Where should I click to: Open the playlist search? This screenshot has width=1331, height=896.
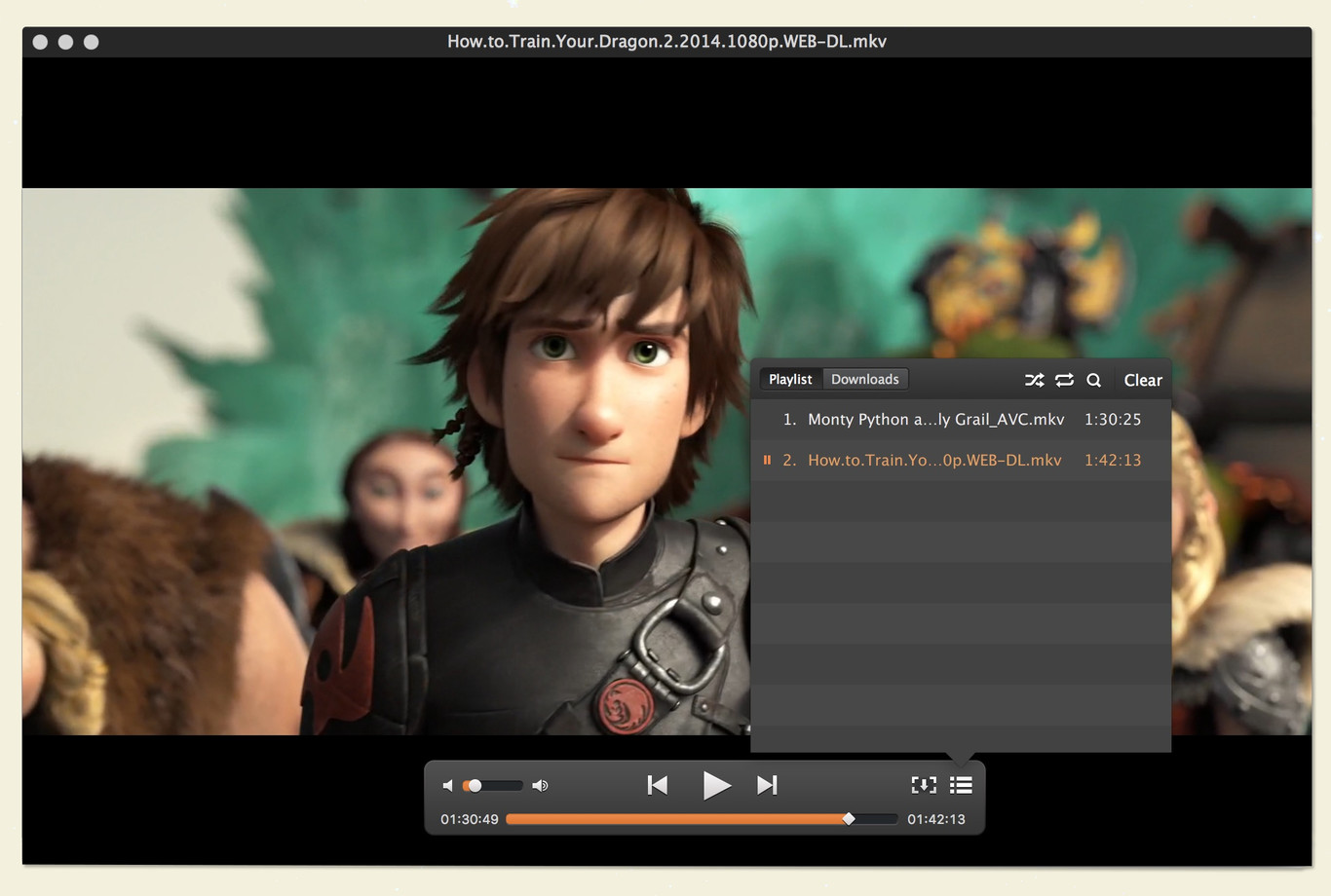[1094, 380]
